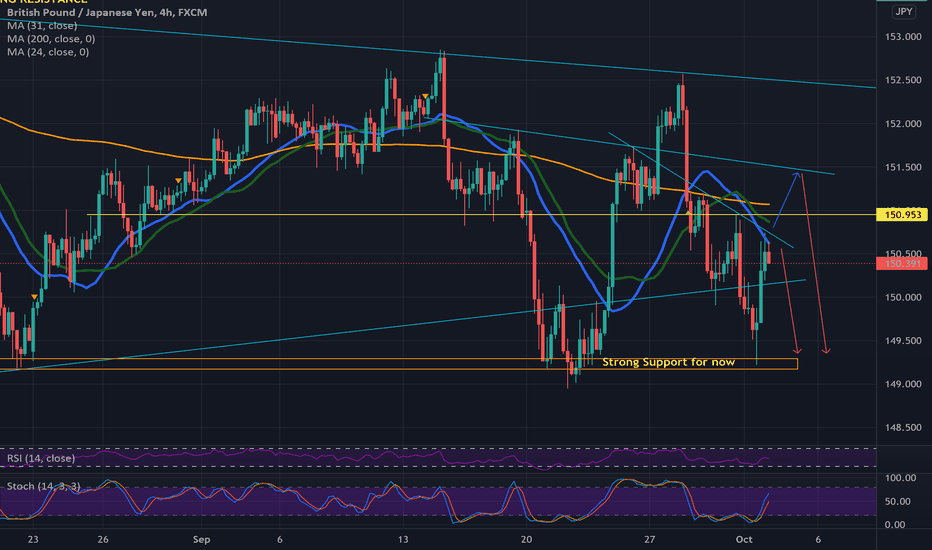The image size is (932, 550).
Task: Click the 50.00 Stoch scale value
Action: click(898, 501)
